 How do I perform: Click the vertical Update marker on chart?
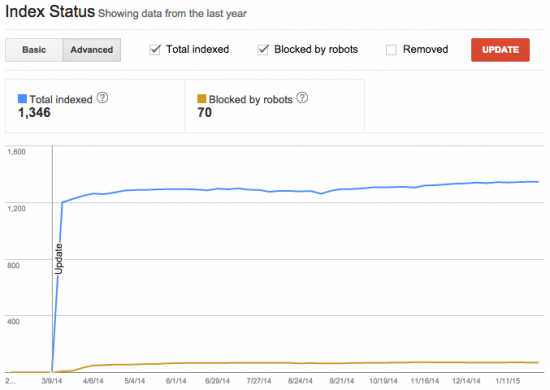point(59,258)
